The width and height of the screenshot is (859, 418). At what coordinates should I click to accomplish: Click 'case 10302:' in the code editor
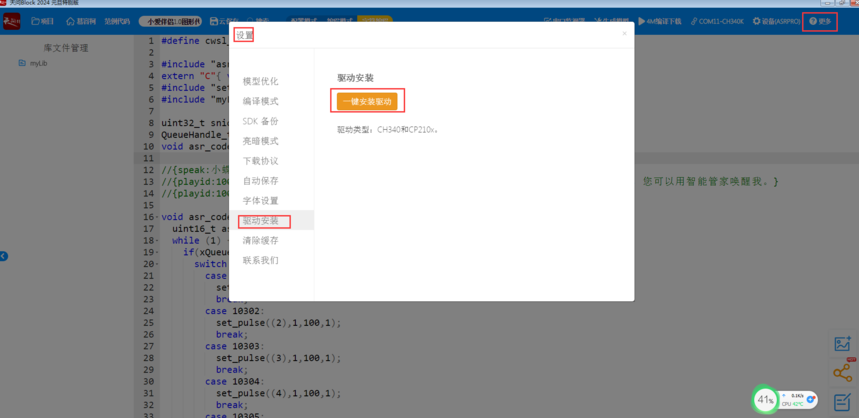pyautogui.click(x=235, y=311)
